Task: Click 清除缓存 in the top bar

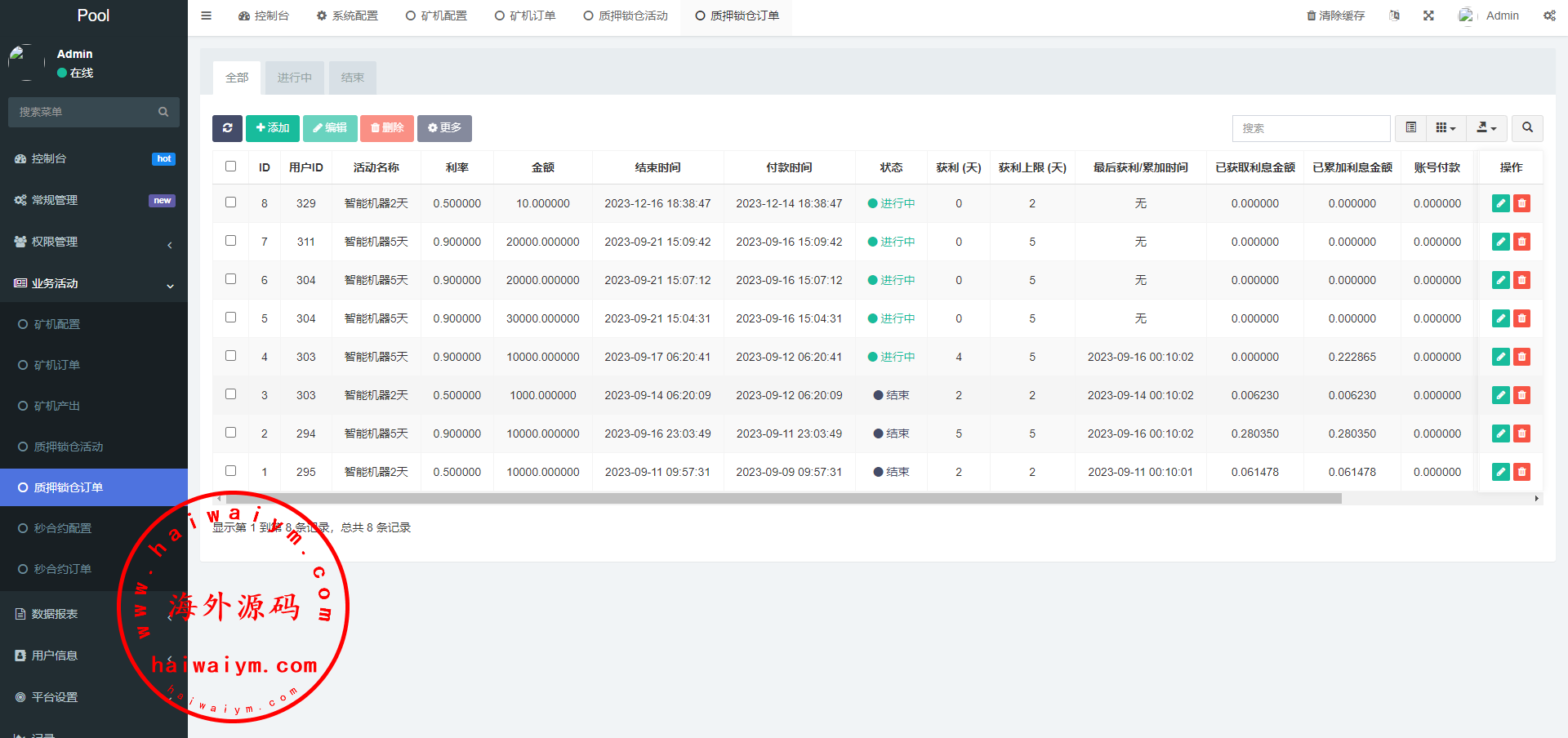Action: (x=1335, y=16)
